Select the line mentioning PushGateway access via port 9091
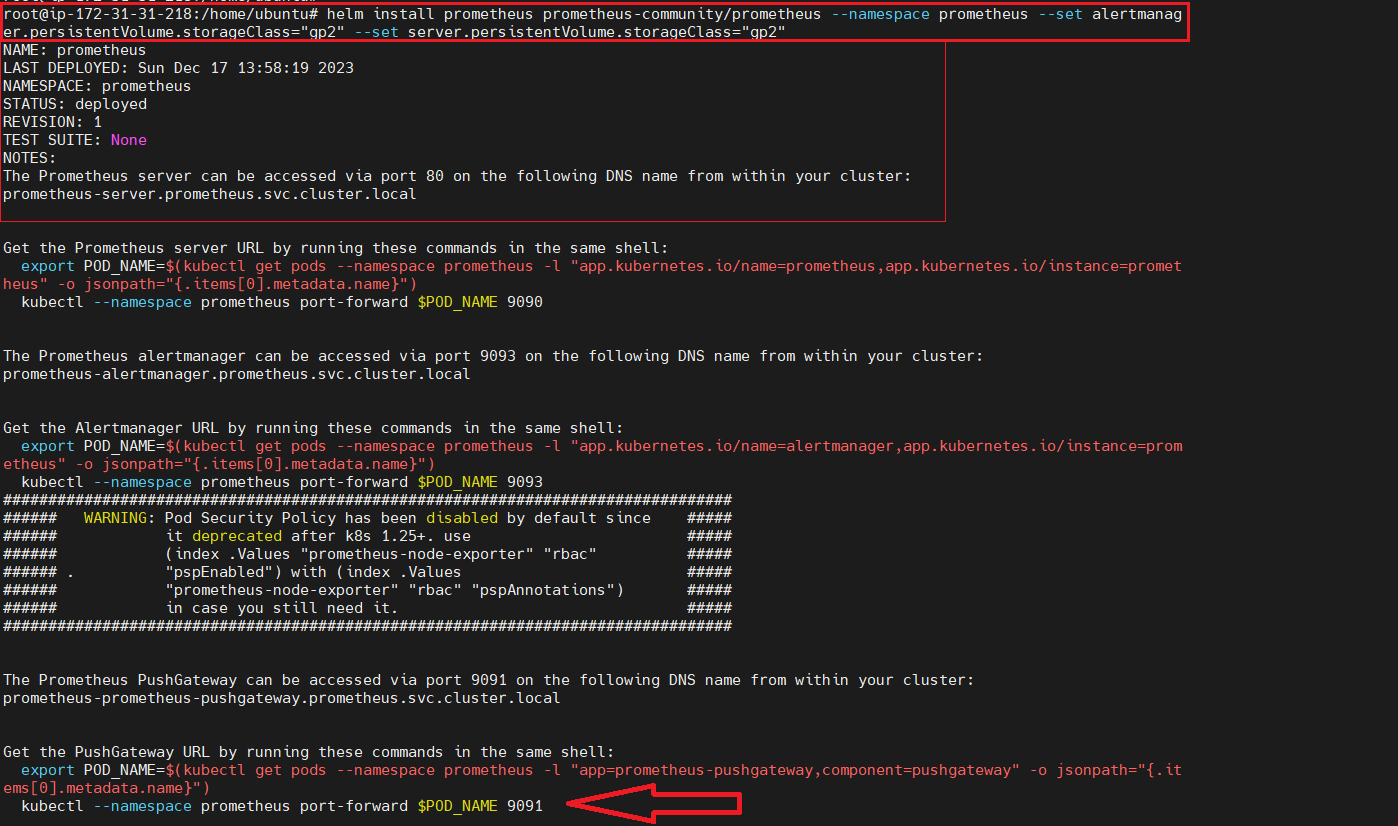Viewport: 1398px width, 826px height. pyautogui.click(x=488, y=680)
